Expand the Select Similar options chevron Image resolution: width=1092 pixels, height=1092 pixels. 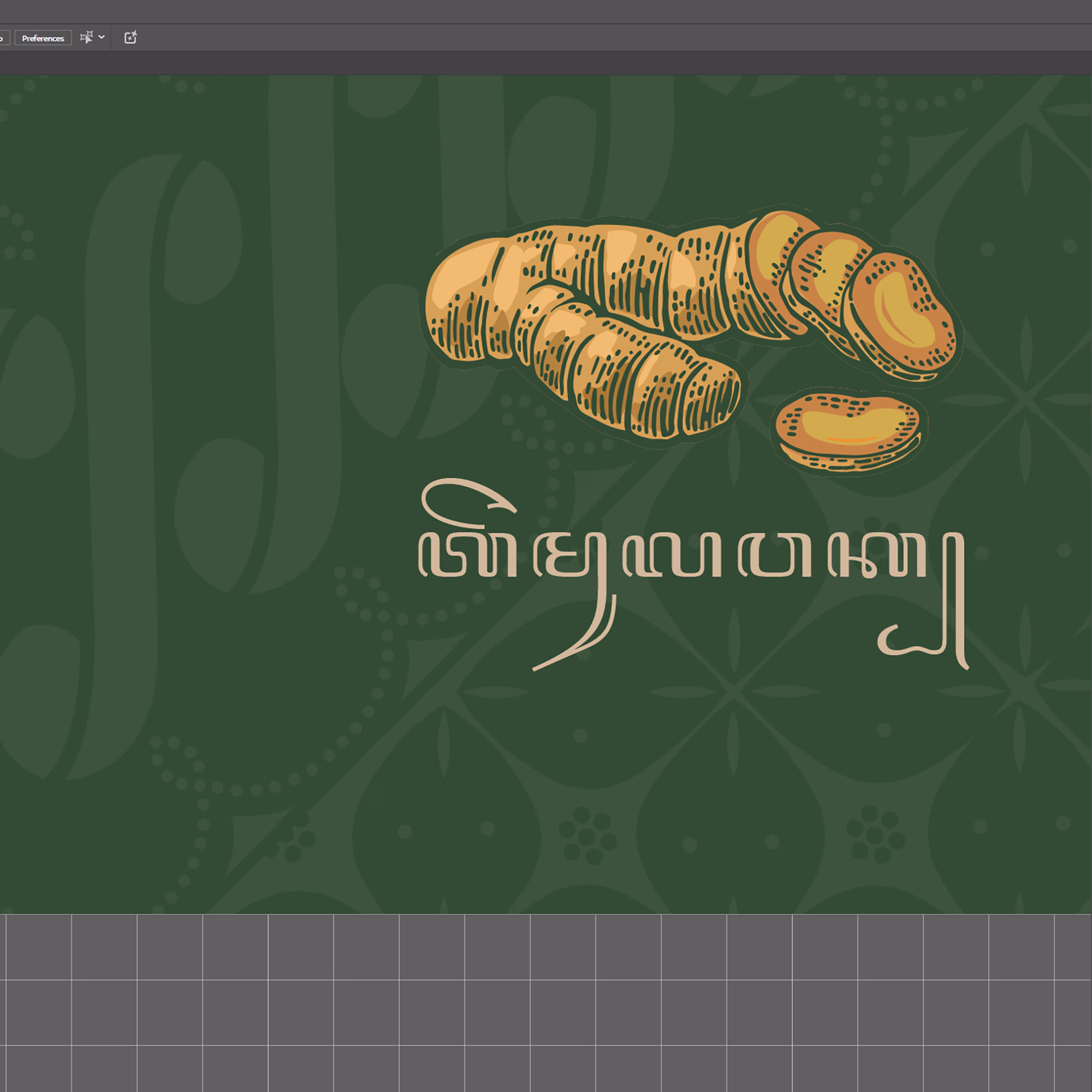click(x=102, y=37)
